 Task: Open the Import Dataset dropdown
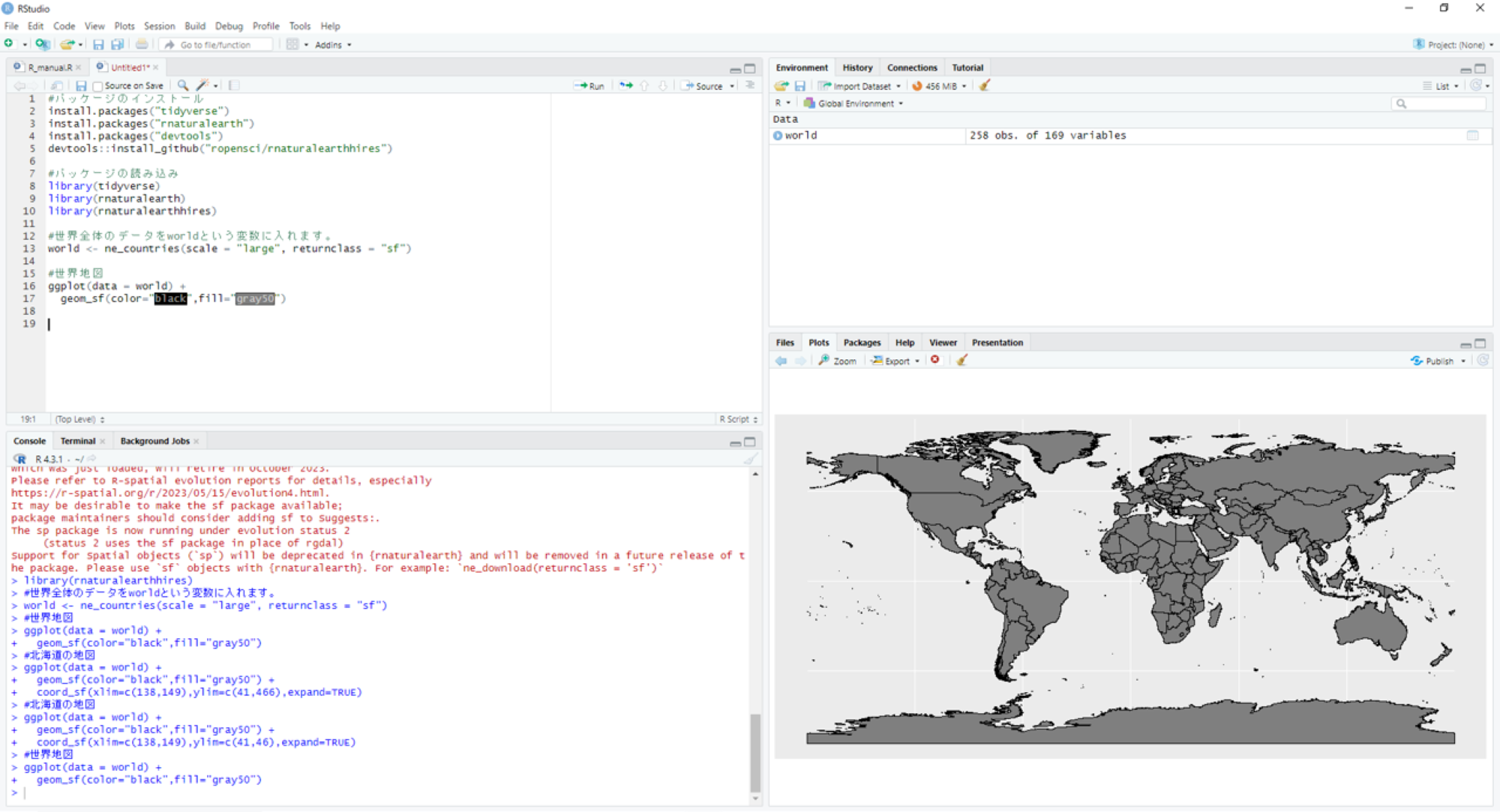(x=861, y=86)
